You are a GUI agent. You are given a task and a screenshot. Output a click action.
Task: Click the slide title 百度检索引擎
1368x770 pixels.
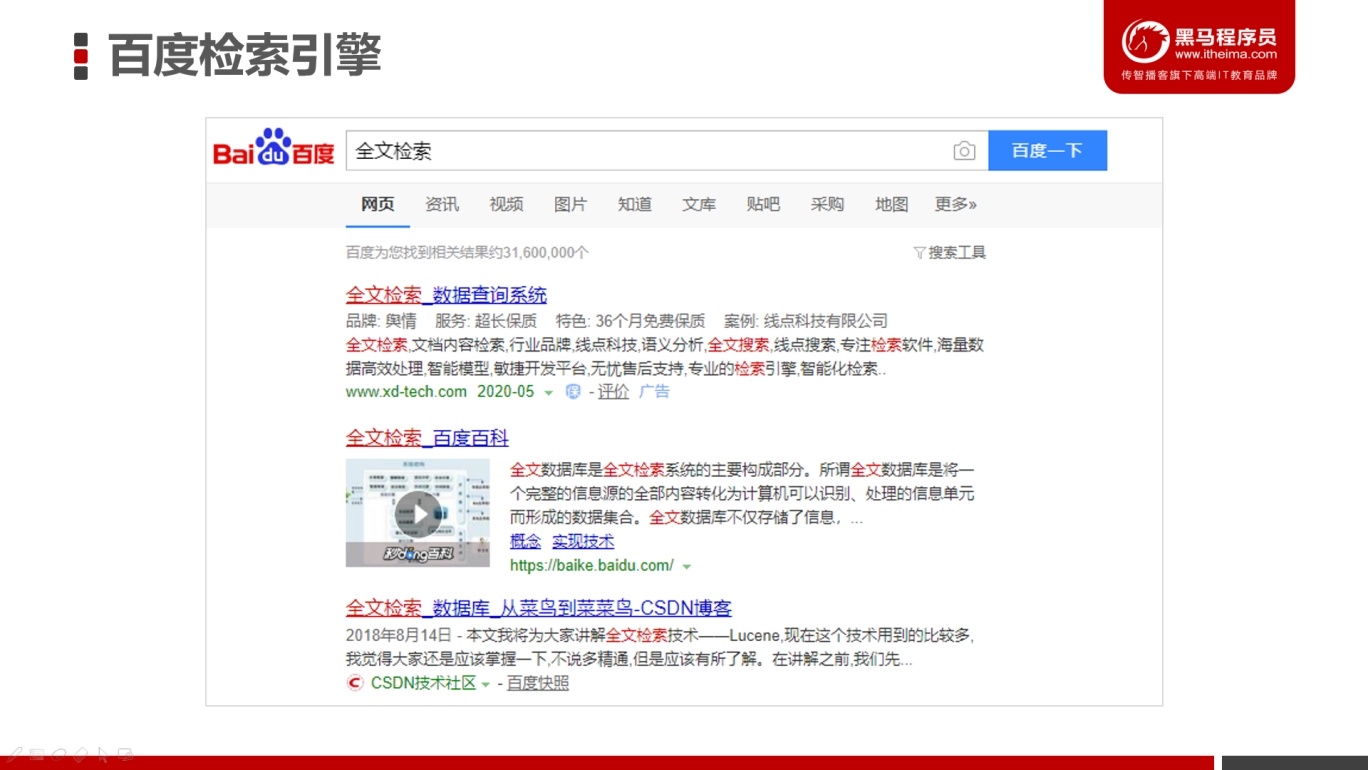244,55
